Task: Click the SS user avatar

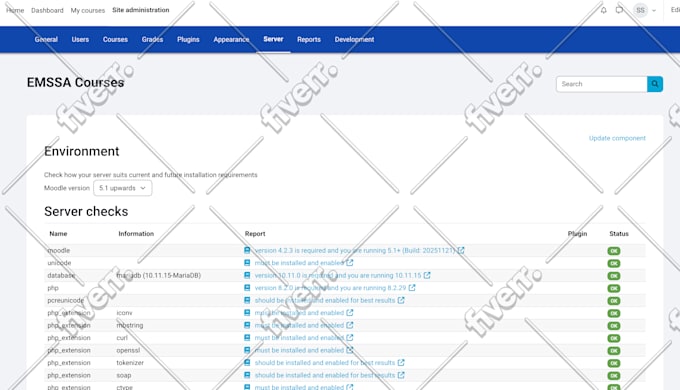Action: pos(640,10)
